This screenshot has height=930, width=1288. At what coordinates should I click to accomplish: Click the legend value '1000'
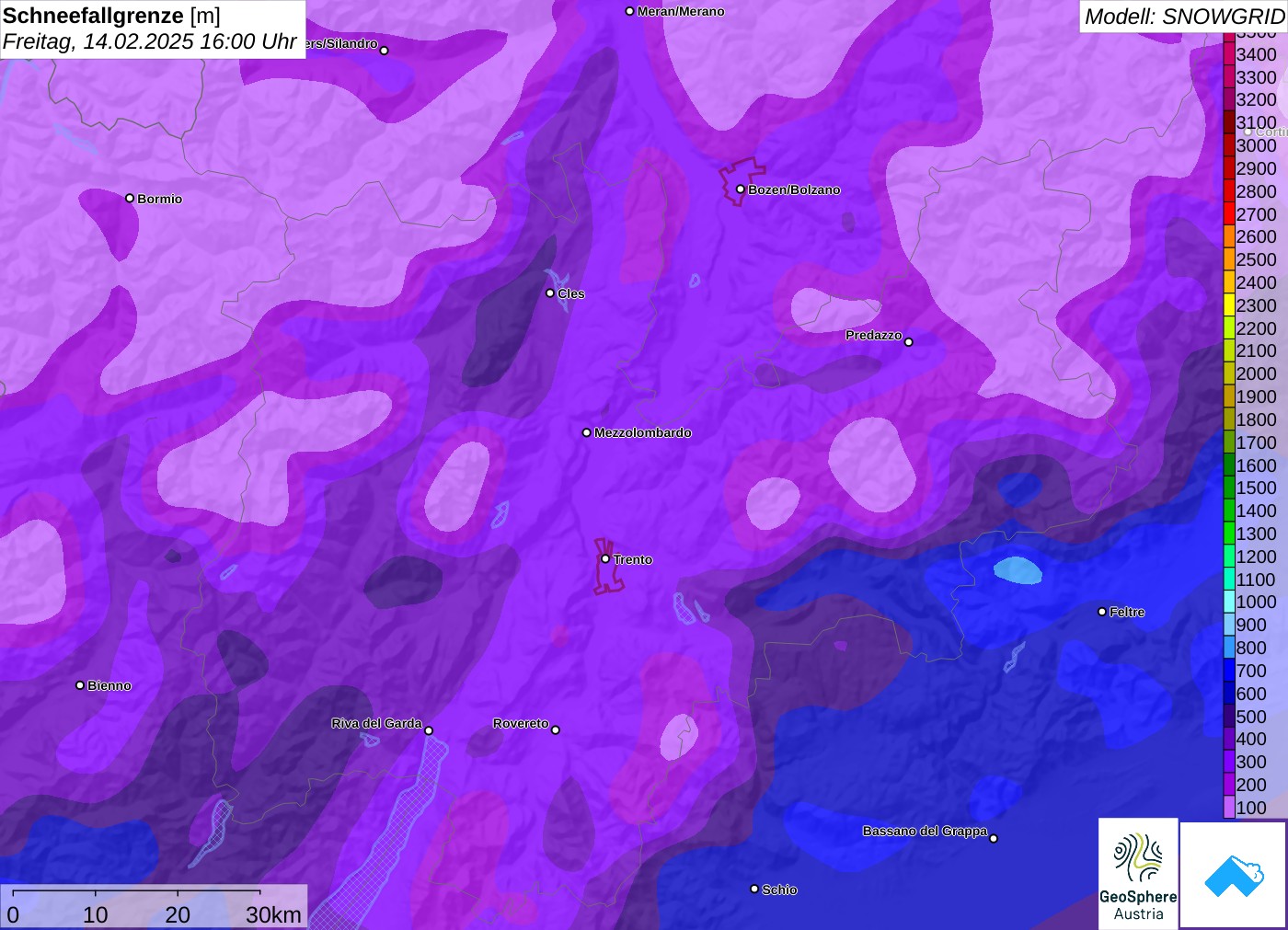pyautogui.click(x=1256, y=602)
